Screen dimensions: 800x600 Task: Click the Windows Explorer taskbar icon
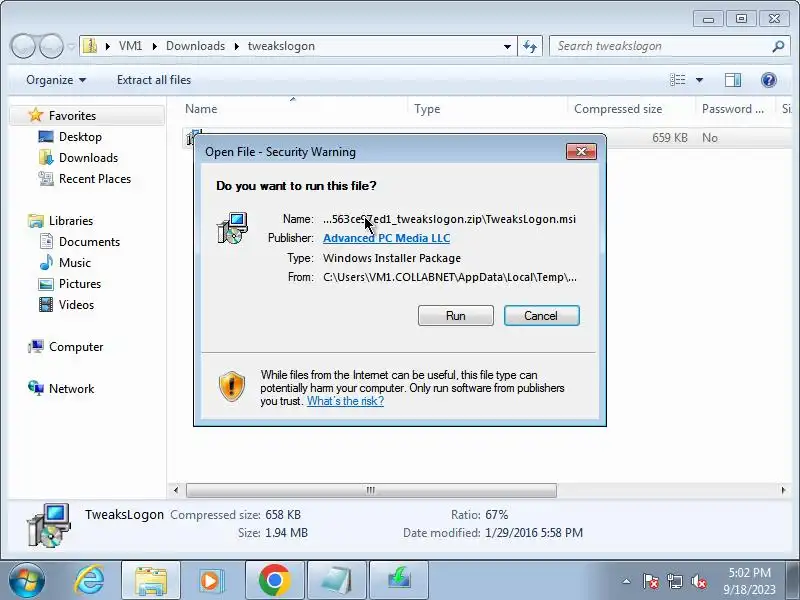click(151, 580)
